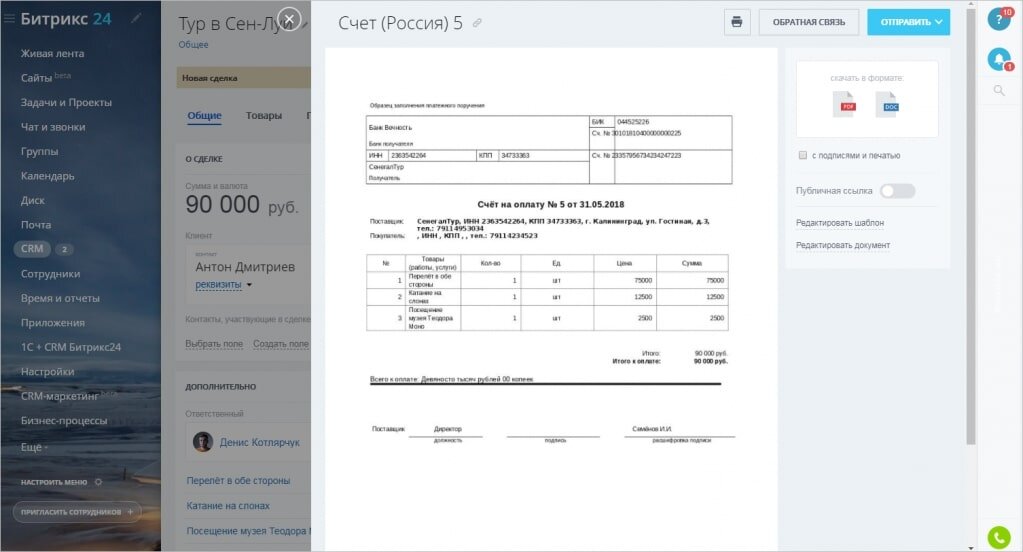Open Календарь in sidebar
The width and height of the screenshot is (1023, 552).
[x=47, y=176]
